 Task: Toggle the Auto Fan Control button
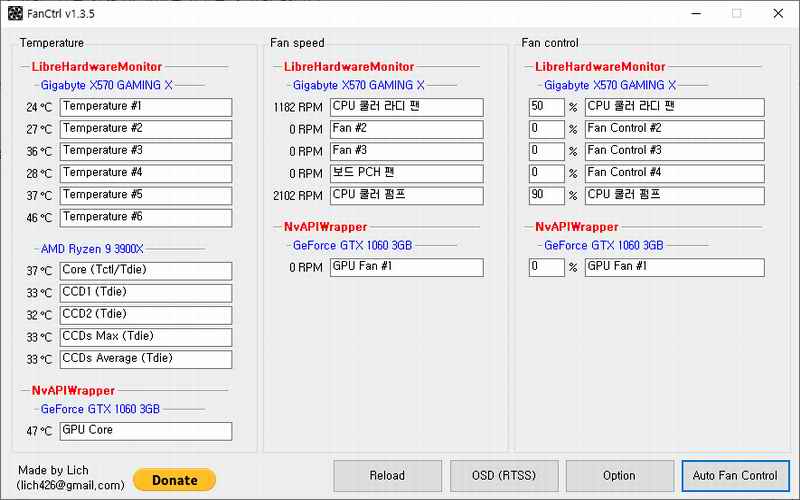(734, 476)
